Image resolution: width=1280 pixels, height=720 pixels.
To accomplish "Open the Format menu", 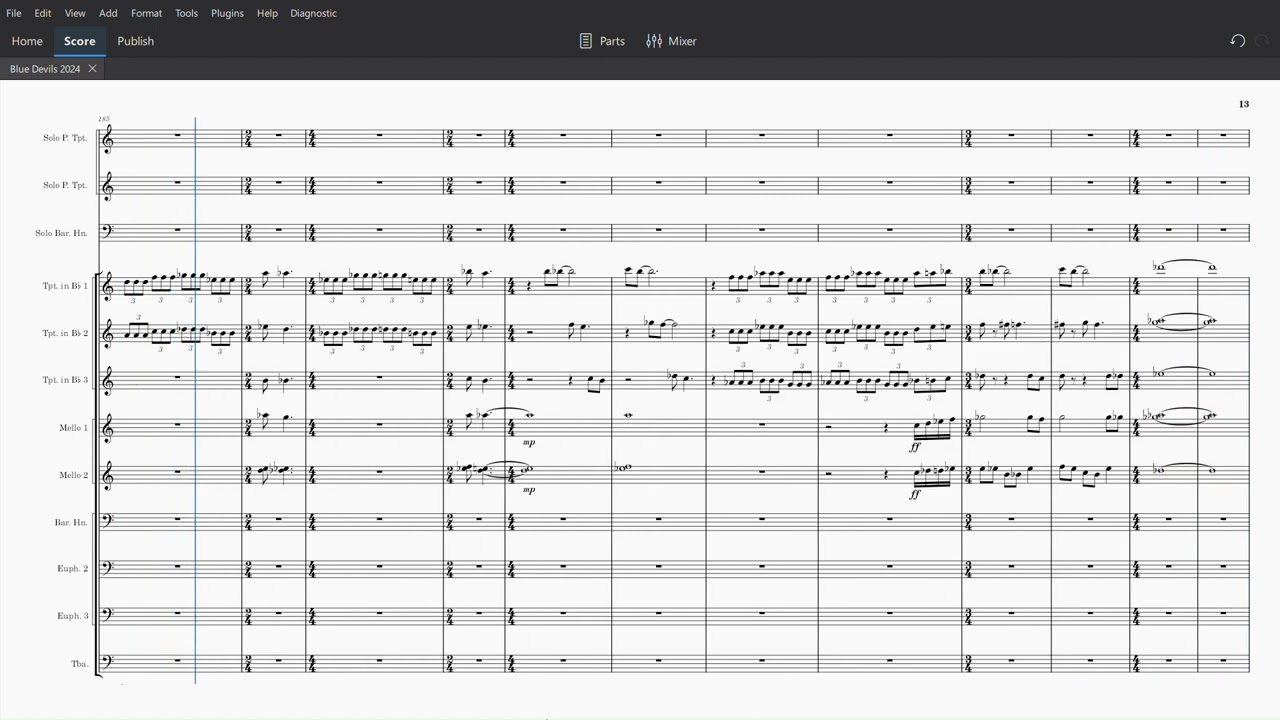I will (x=146, y=13).
